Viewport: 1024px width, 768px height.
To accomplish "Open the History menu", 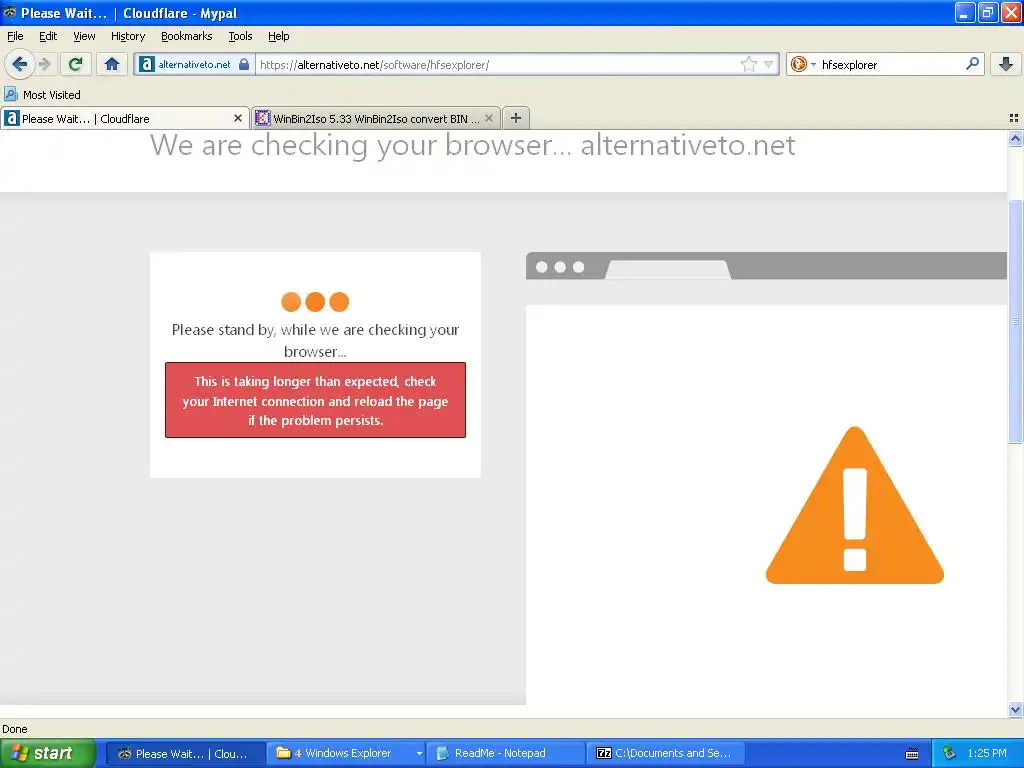I will click(x=127, y=36).
